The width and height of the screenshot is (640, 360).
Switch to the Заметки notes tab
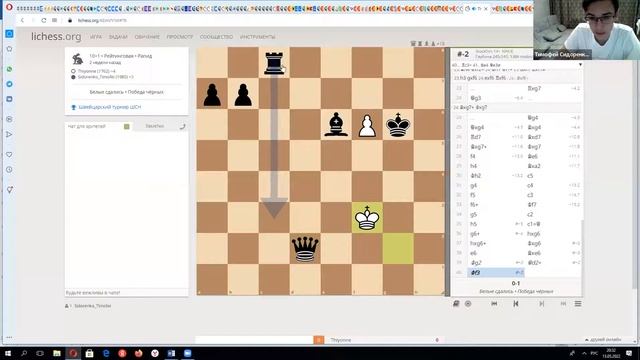[x=155, y=126]
